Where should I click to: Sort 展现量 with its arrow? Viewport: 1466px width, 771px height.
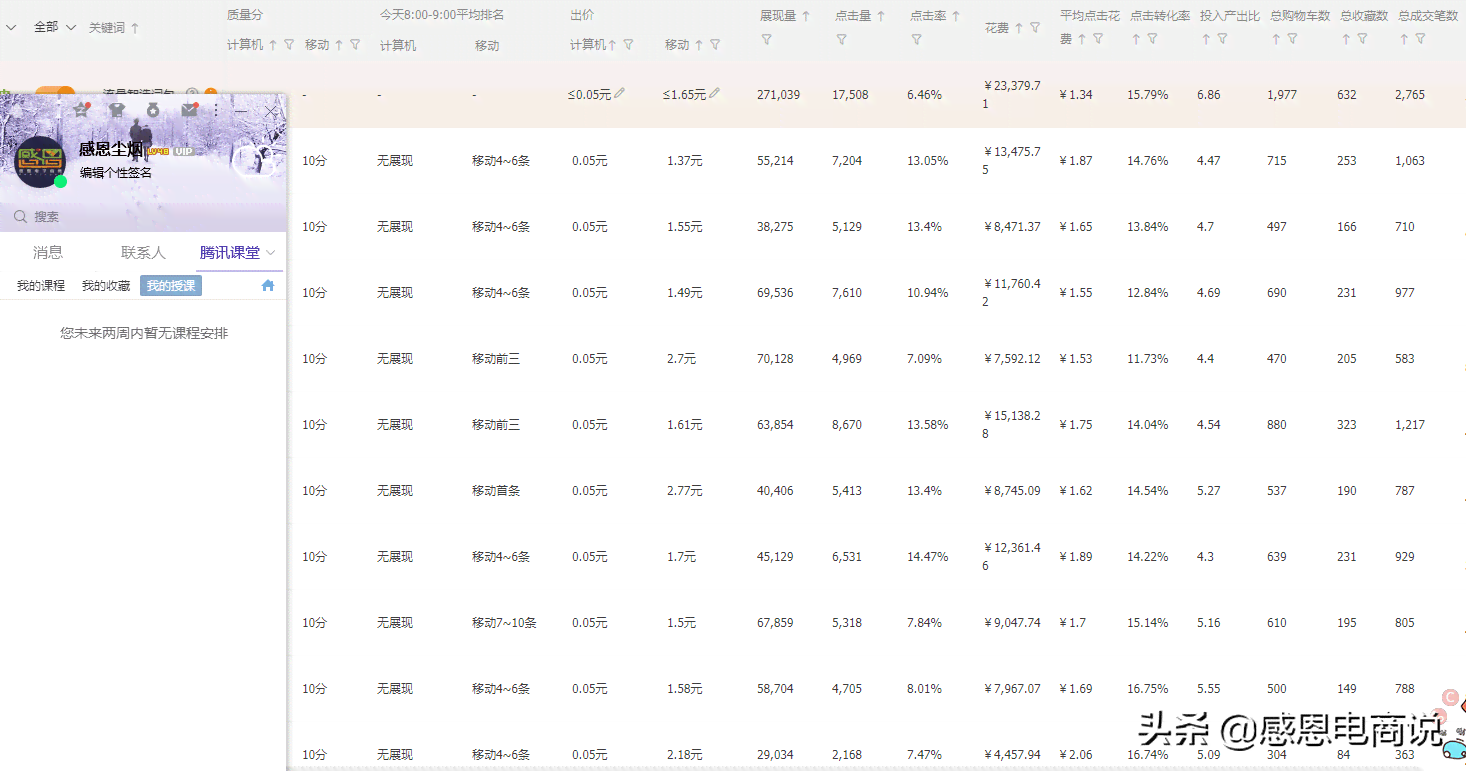pos(806,16)
